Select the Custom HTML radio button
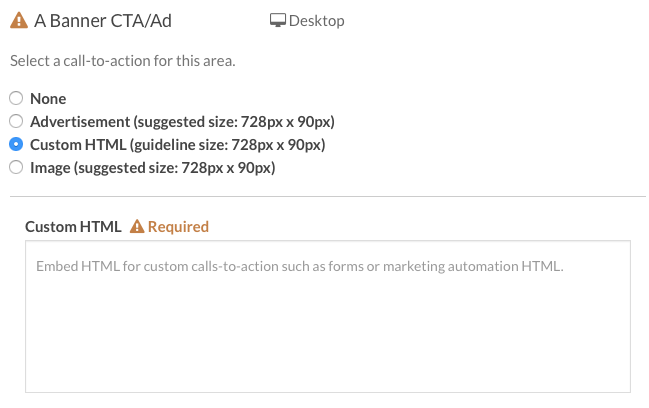 coord(16,144)
